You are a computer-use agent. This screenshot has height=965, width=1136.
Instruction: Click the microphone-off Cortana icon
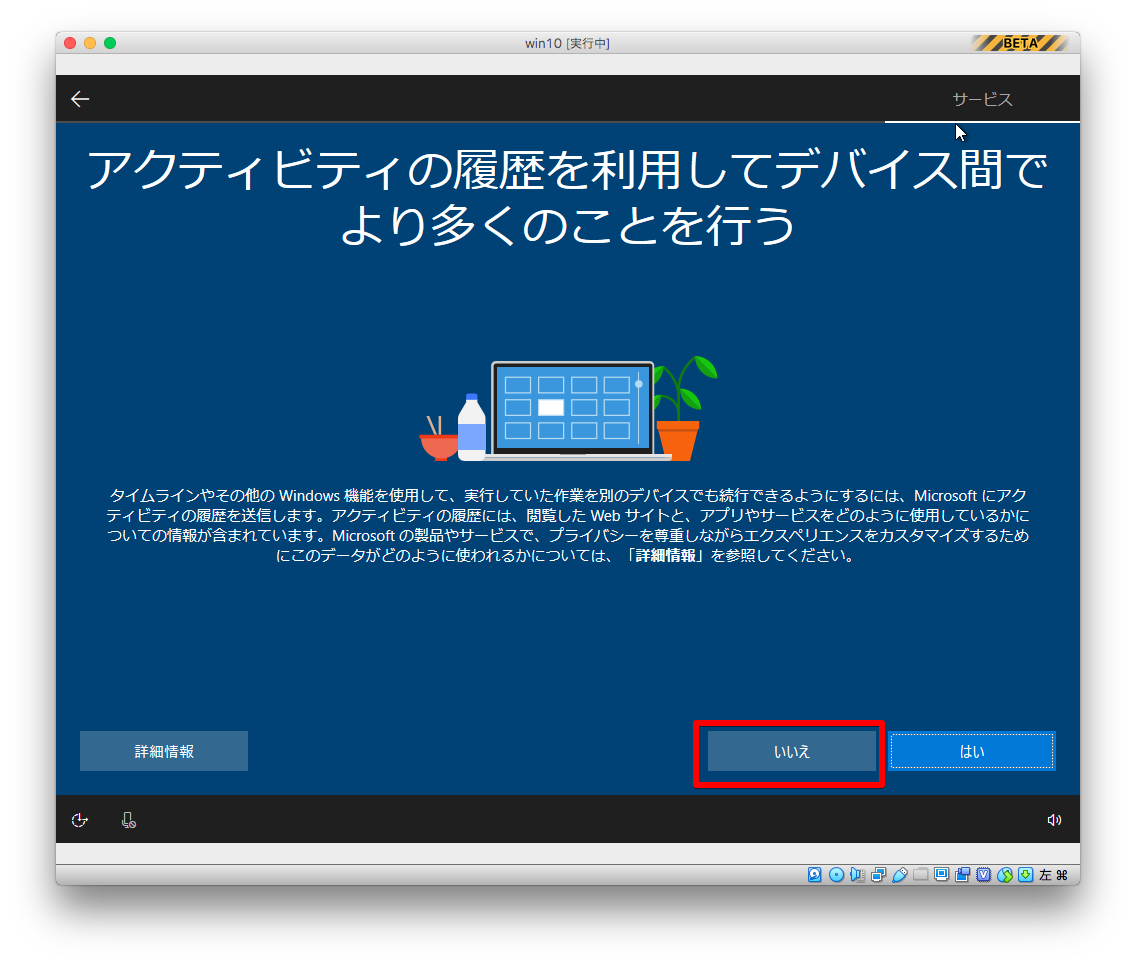click(128, 820)
